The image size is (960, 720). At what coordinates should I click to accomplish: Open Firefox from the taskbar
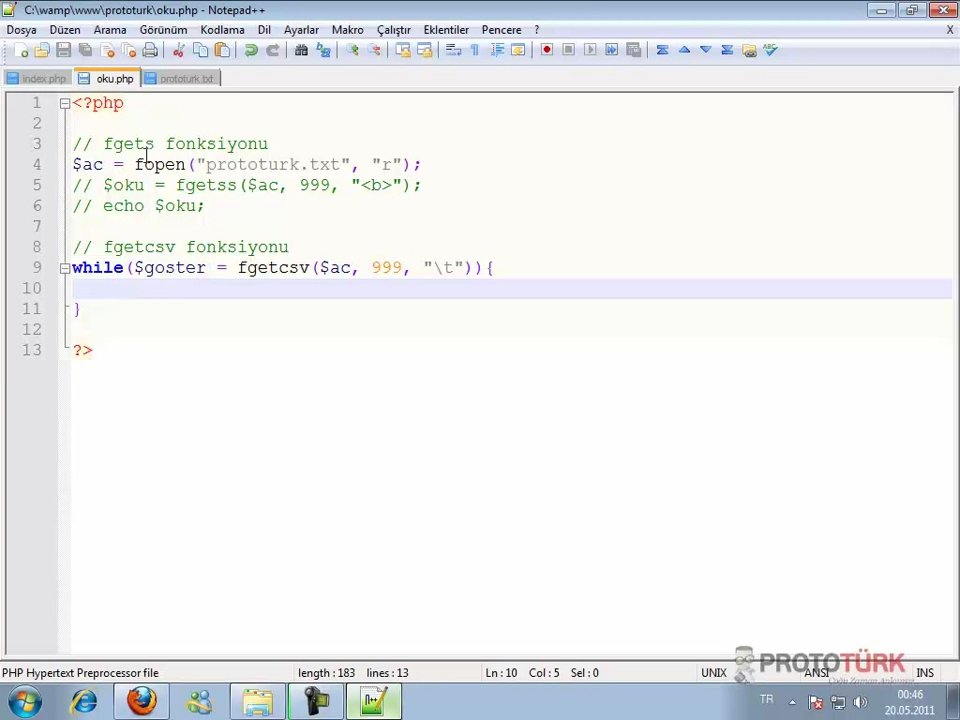pos(141,702)
